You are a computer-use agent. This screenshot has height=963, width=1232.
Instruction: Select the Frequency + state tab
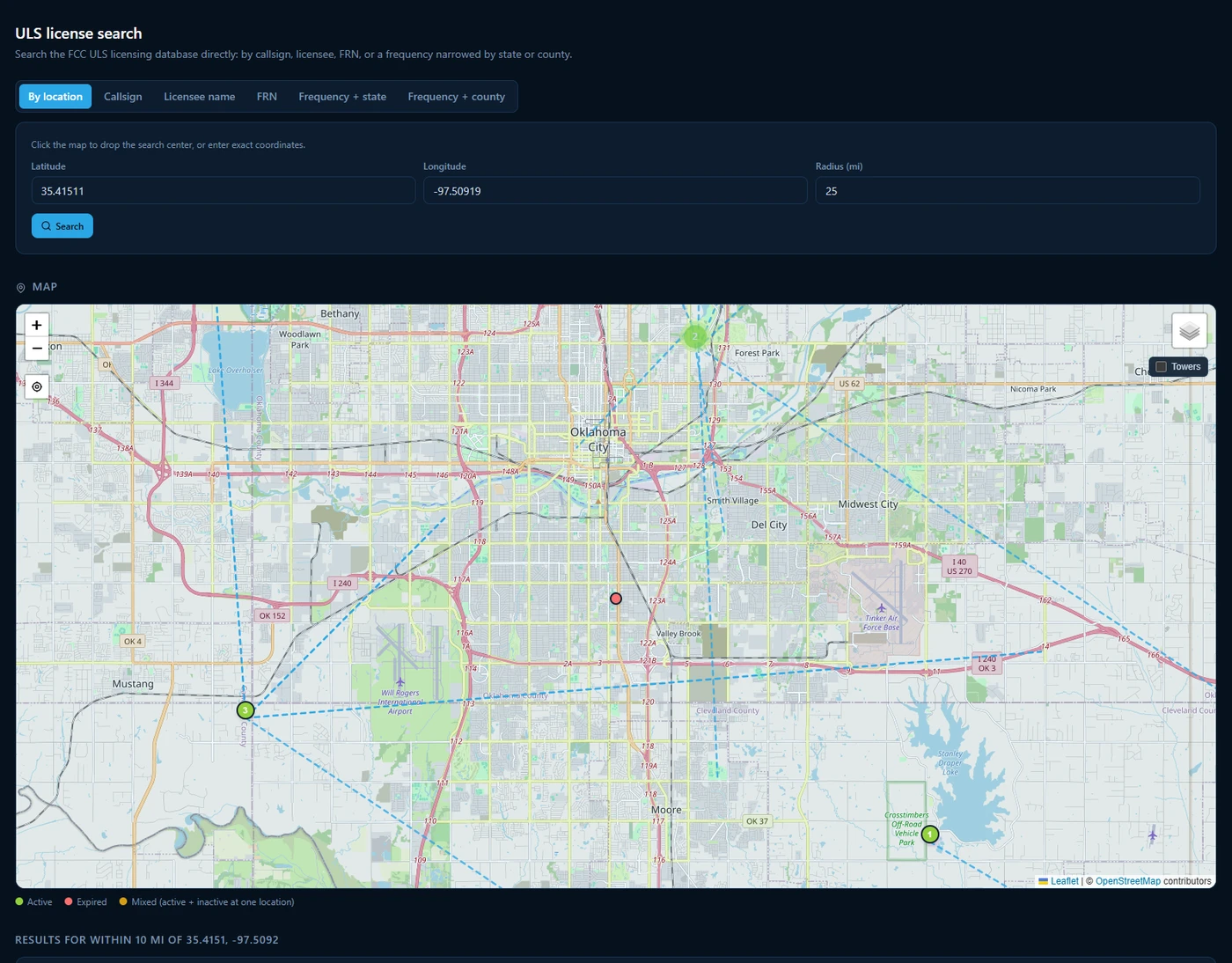click(342, 97)
